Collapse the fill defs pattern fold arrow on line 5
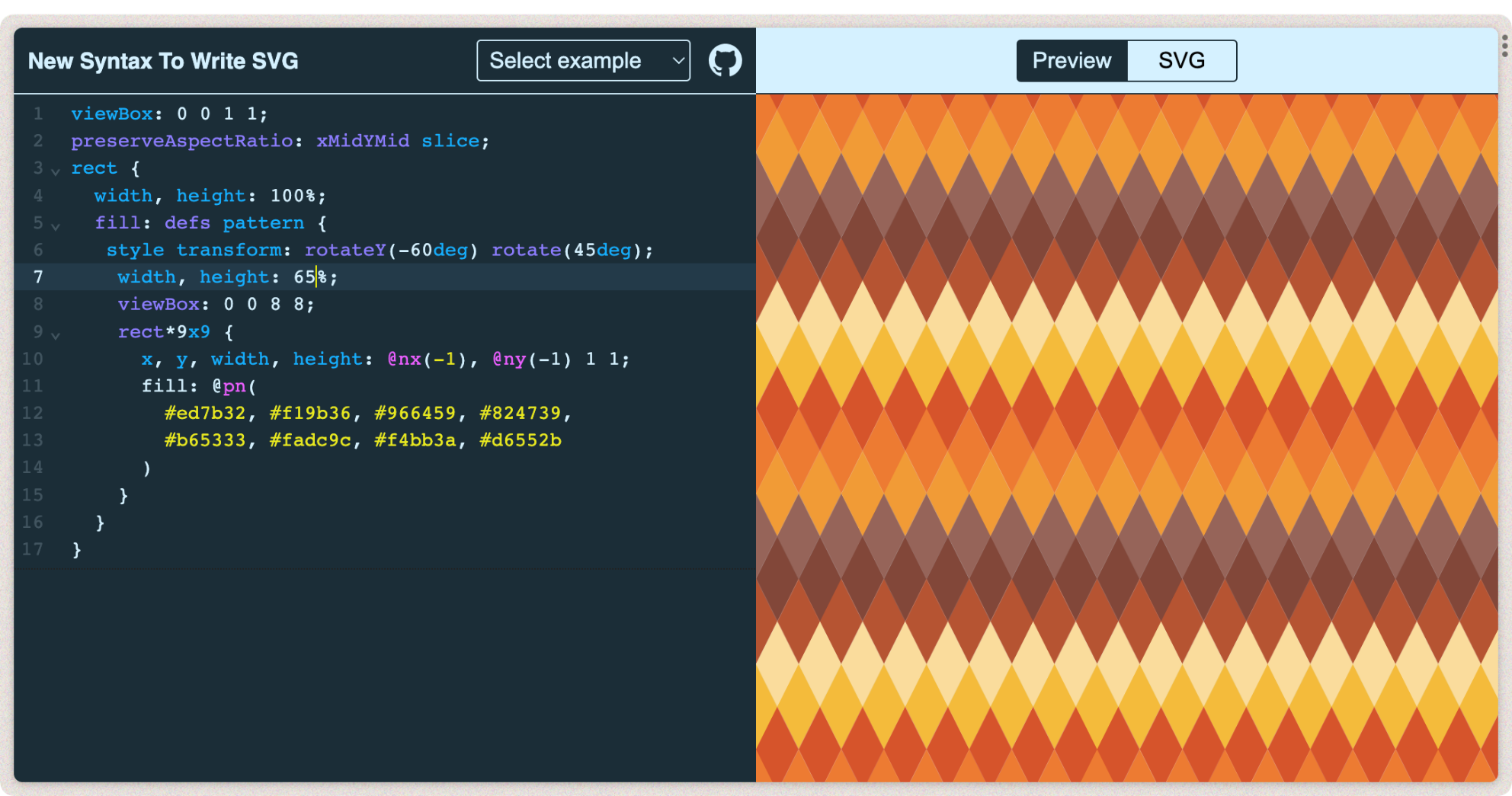This screenshot has height=796, width=1512. (x=56, y=226)
